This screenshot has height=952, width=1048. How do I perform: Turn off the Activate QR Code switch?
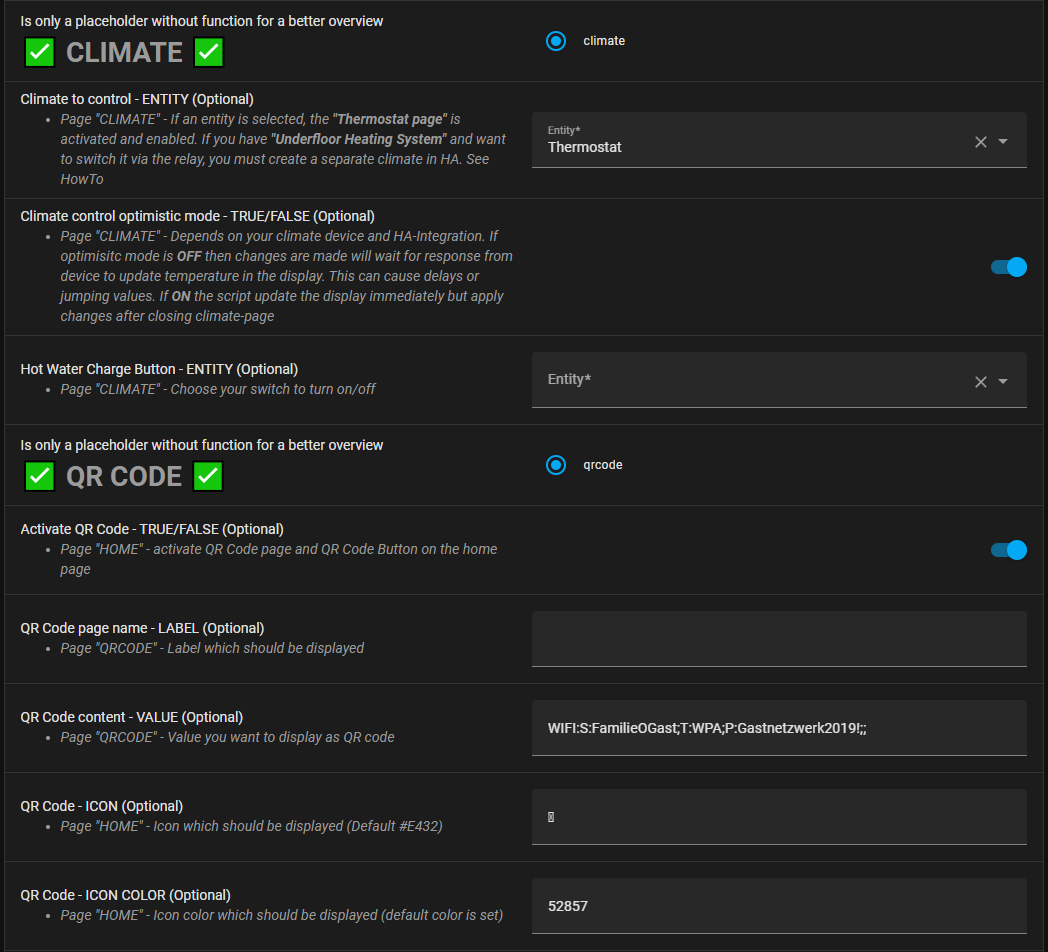[x=1008, y=550]
